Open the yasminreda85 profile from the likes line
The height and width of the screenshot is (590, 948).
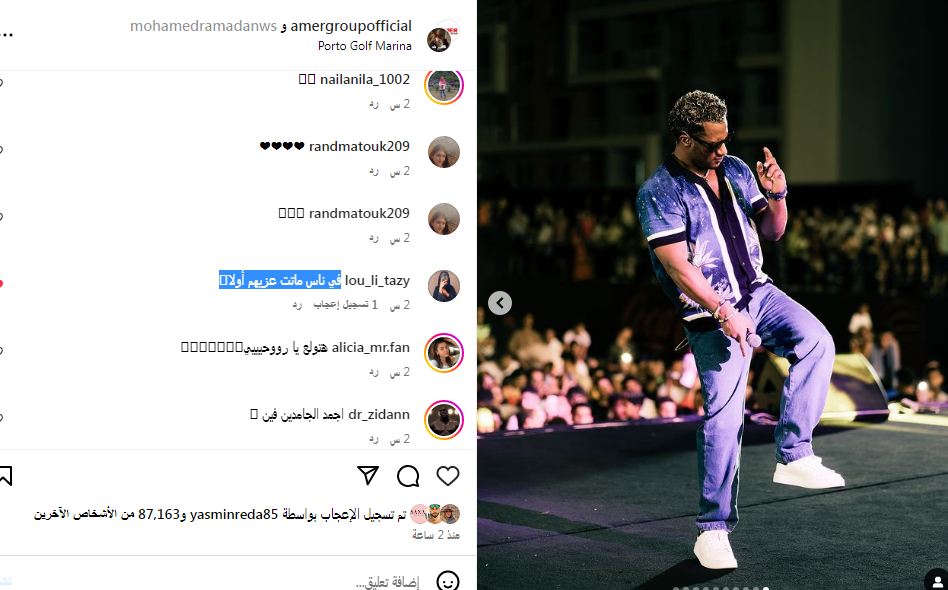234,514
